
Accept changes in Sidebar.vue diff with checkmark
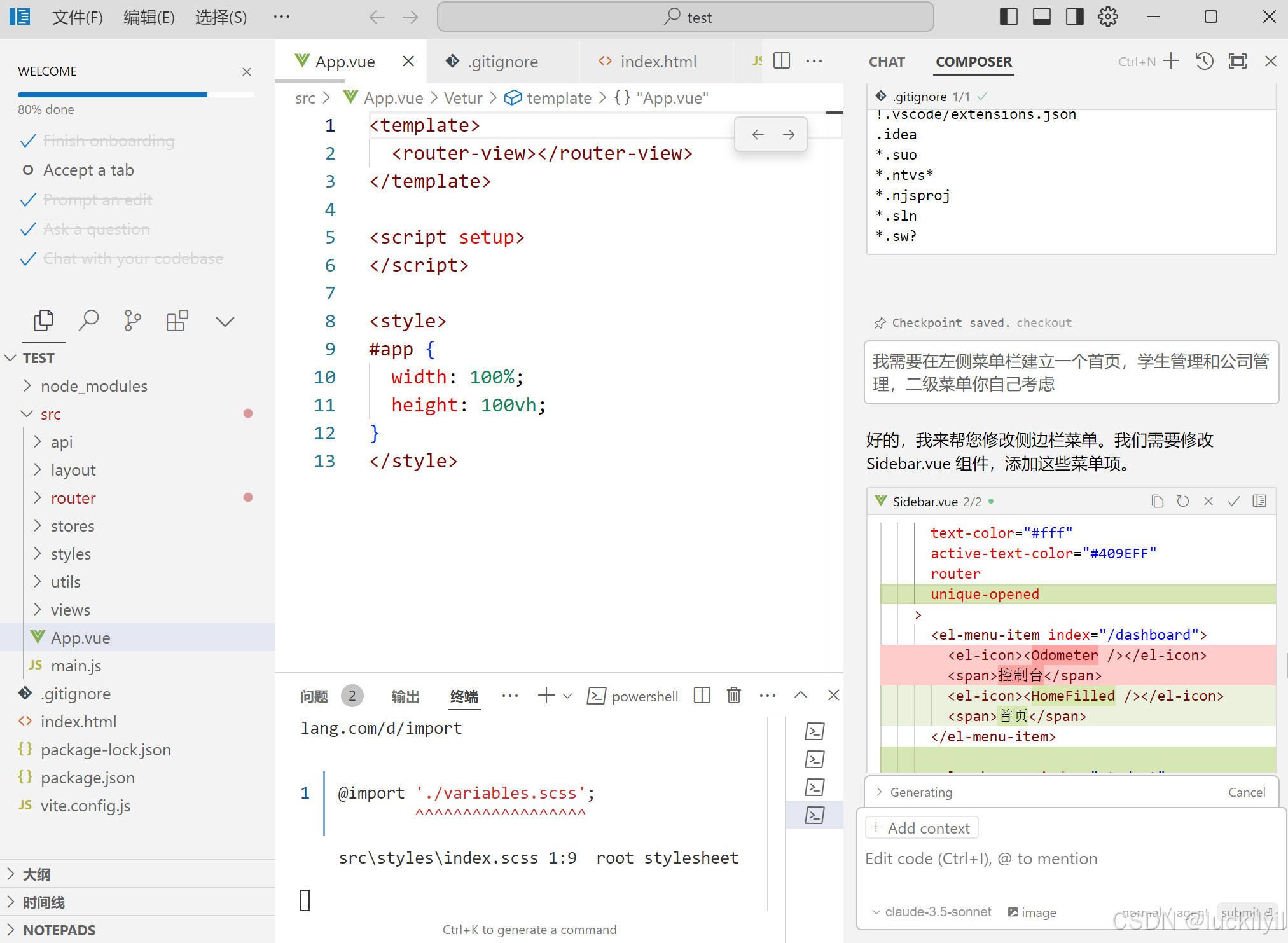click(x=1233, y=502)
